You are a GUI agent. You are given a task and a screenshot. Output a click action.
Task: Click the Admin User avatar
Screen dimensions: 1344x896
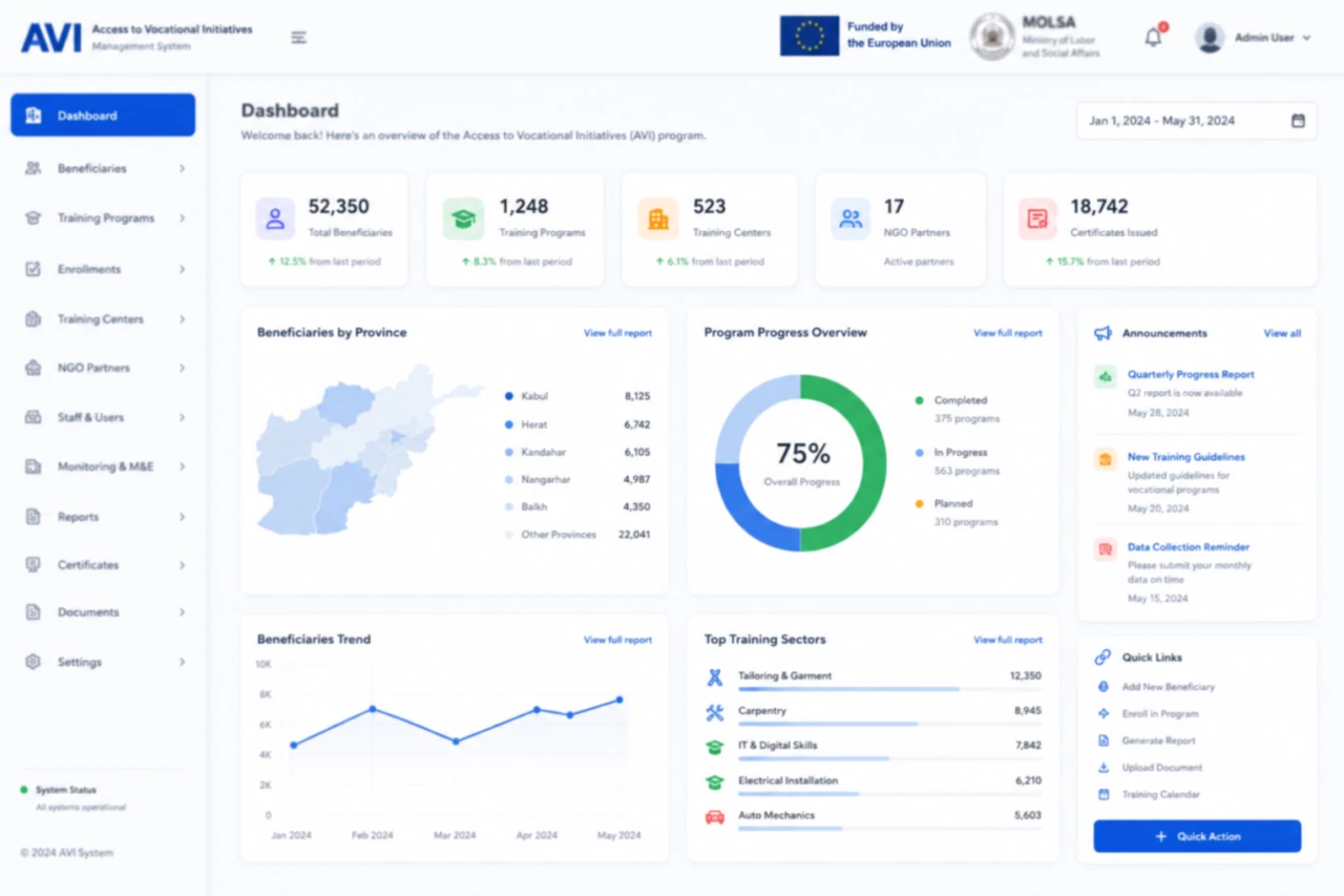point(1209,38)
